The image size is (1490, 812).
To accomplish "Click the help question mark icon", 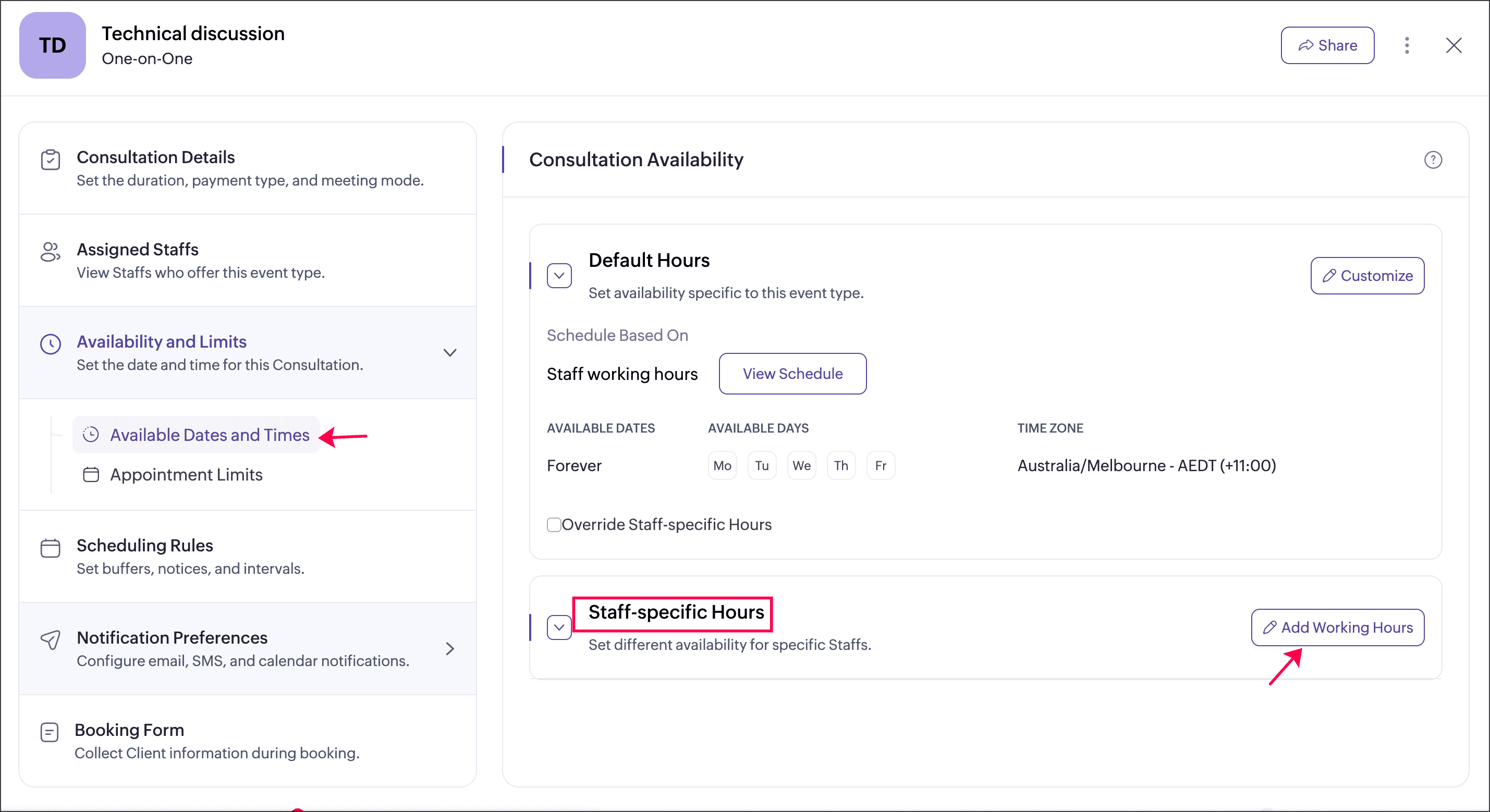I will pyautogui.click(x=1432, y=159).
